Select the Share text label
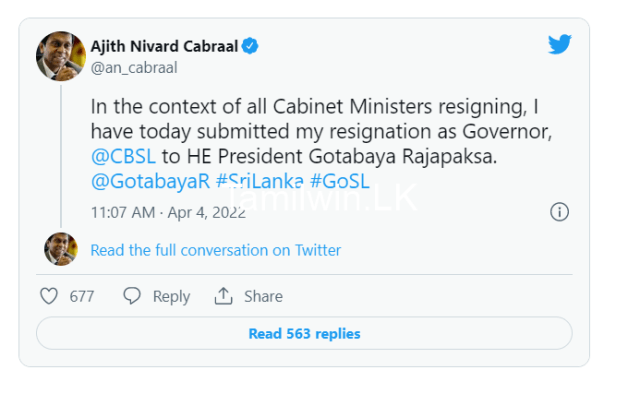The height and width of the screenshot is (394, 640). coord(263,296)
